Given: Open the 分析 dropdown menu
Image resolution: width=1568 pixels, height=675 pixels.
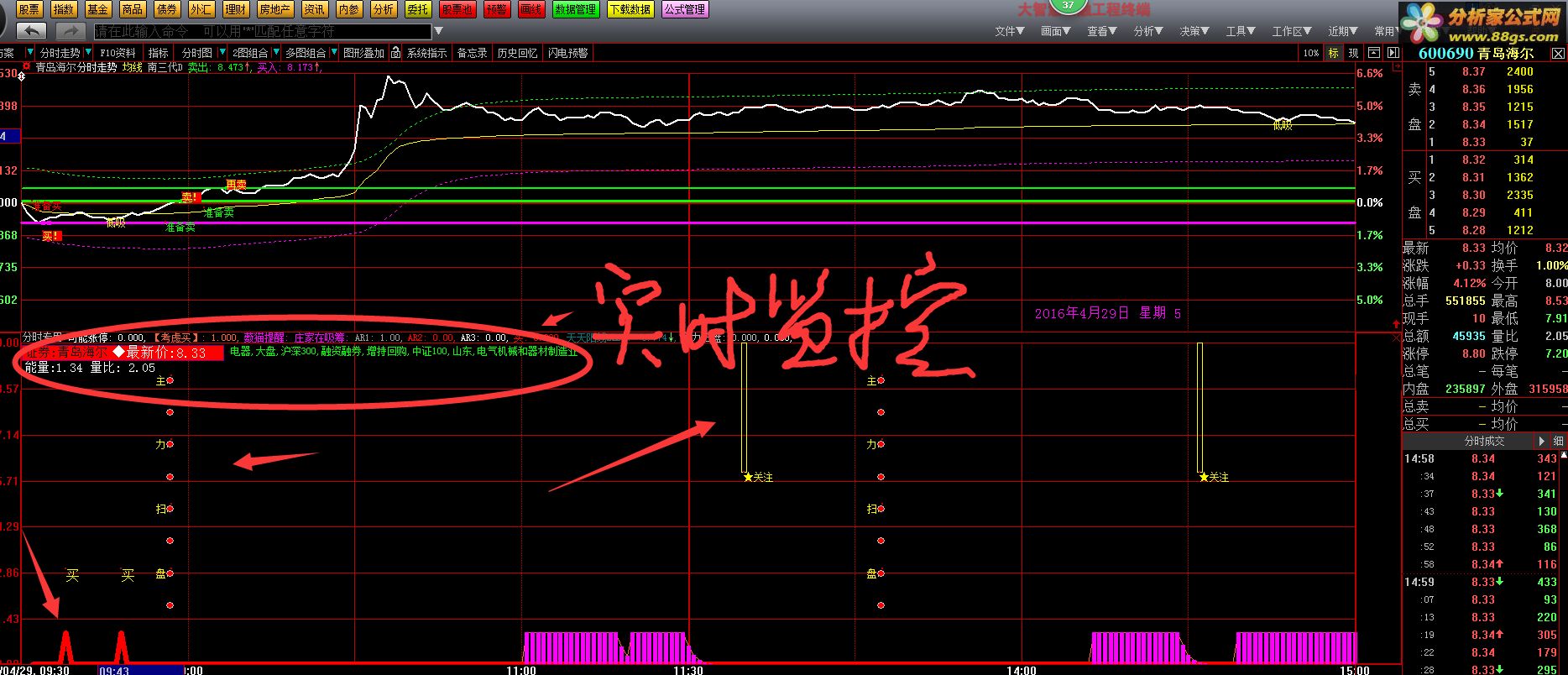Looking at the screenshot, I should [x=1148, y=31].
